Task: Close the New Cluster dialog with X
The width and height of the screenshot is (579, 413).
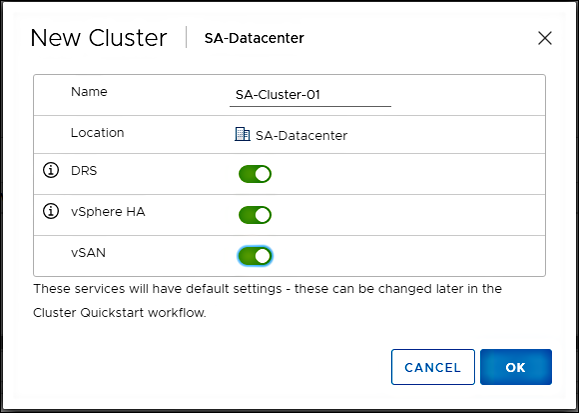Action: click(x=545, y=38)
